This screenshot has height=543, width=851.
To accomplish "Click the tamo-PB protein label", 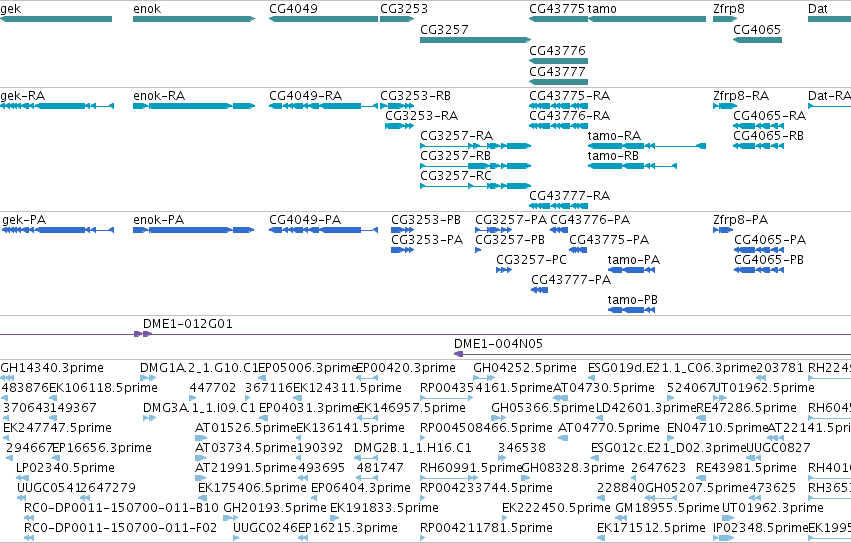I will point(633,300).
